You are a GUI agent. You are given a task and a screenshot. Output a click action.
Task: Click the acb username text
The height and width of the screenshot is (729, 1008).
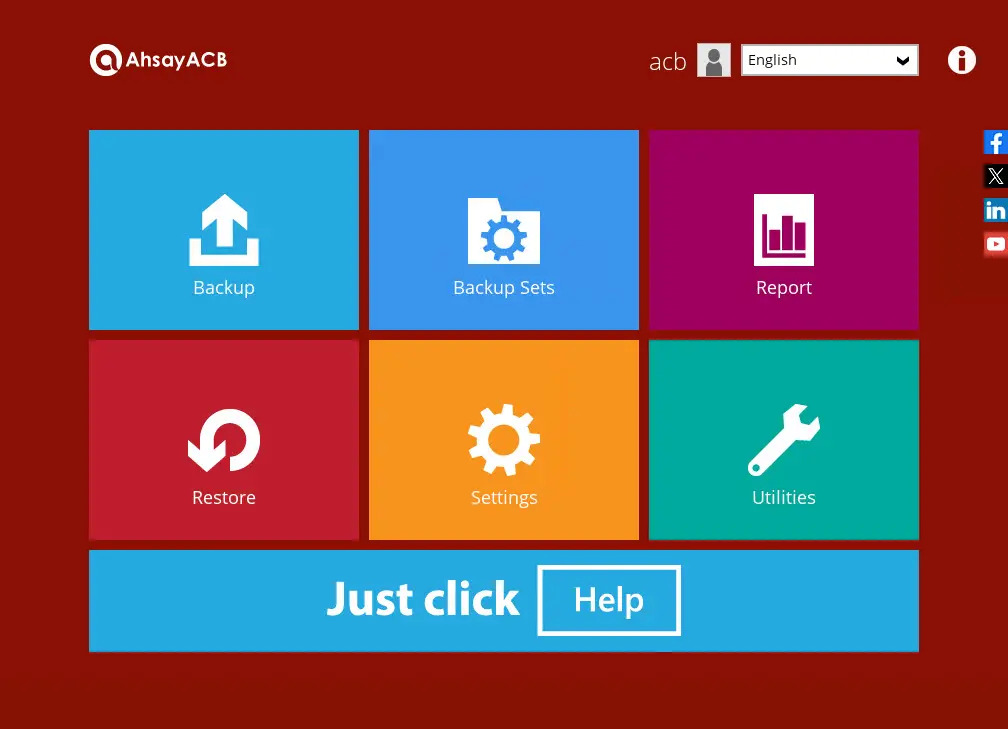(x=667, y=62)
